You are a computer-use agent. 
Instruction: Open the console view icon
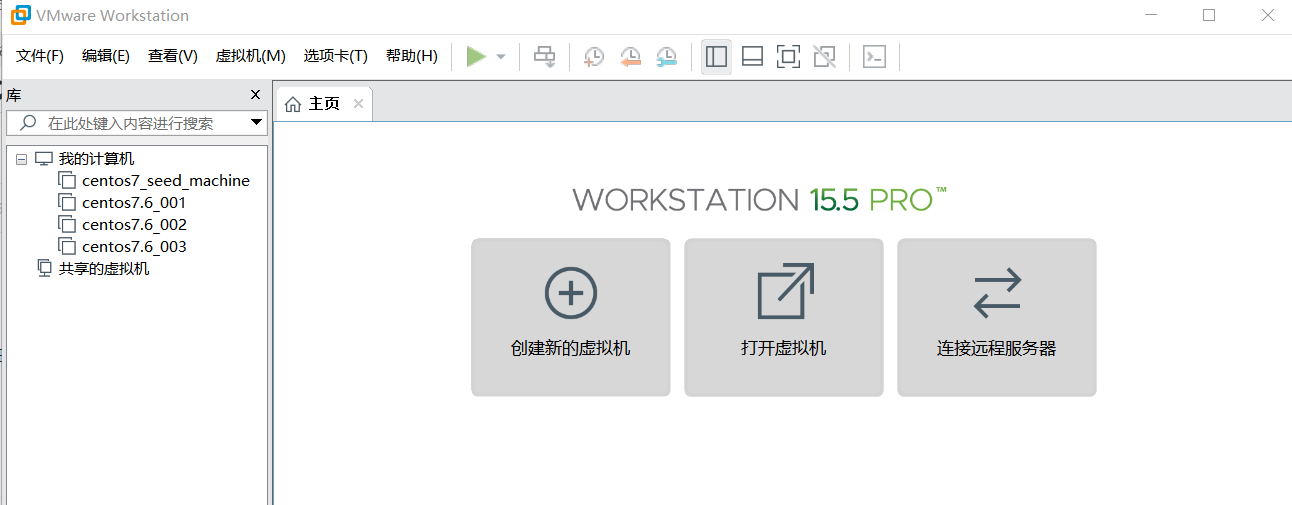tap(875, 56)
